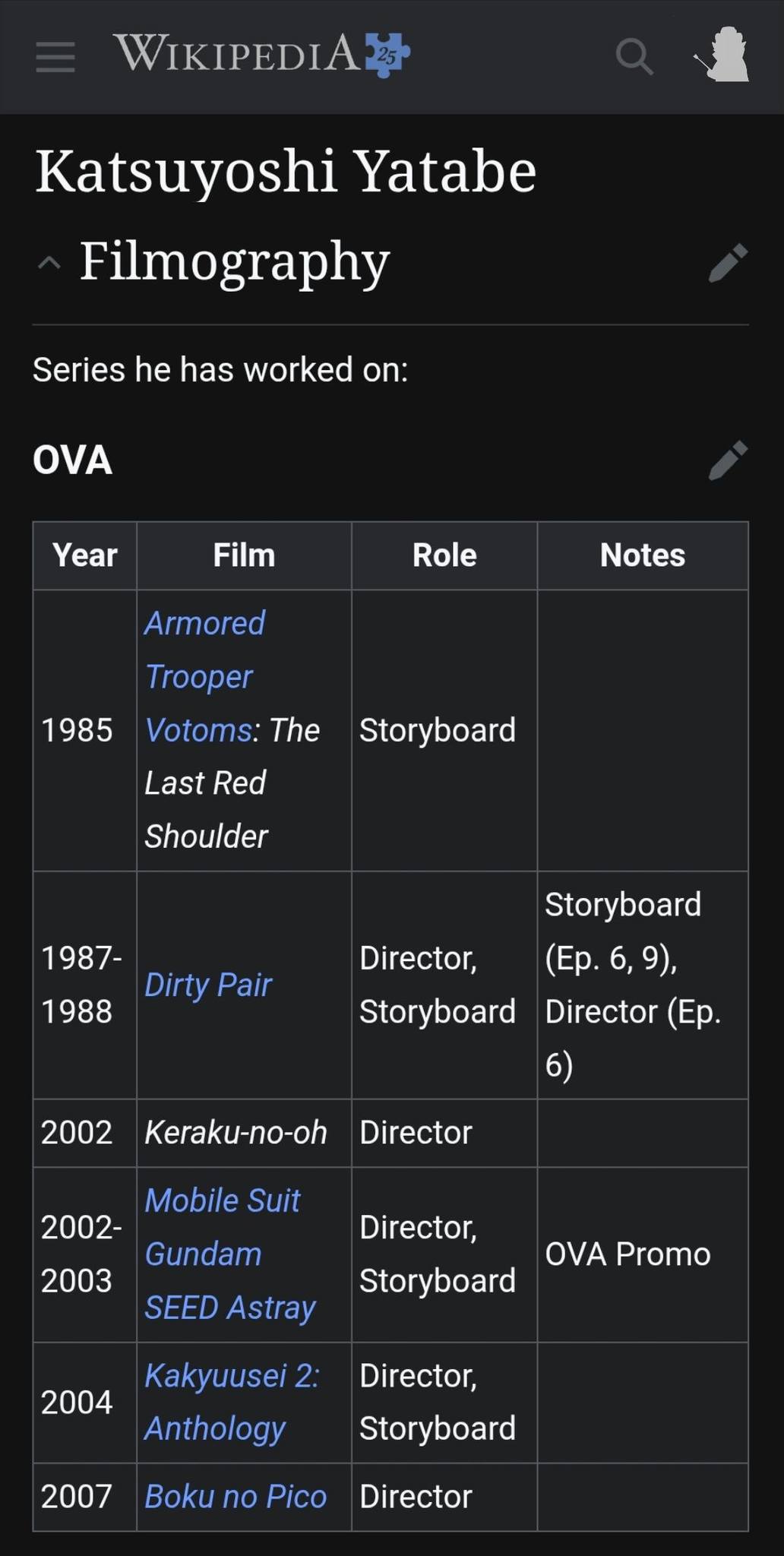Open the Boku no Pico link
Viewport: 784px width, 1556px height.
pyautogui.click(x=236, y=1497)
